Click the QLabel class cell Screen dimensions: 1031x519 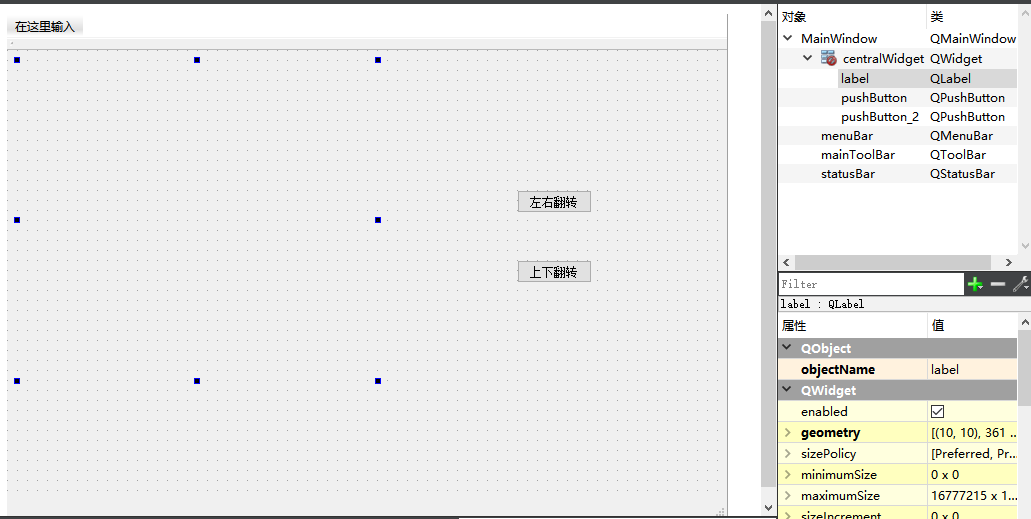point(950,79)
